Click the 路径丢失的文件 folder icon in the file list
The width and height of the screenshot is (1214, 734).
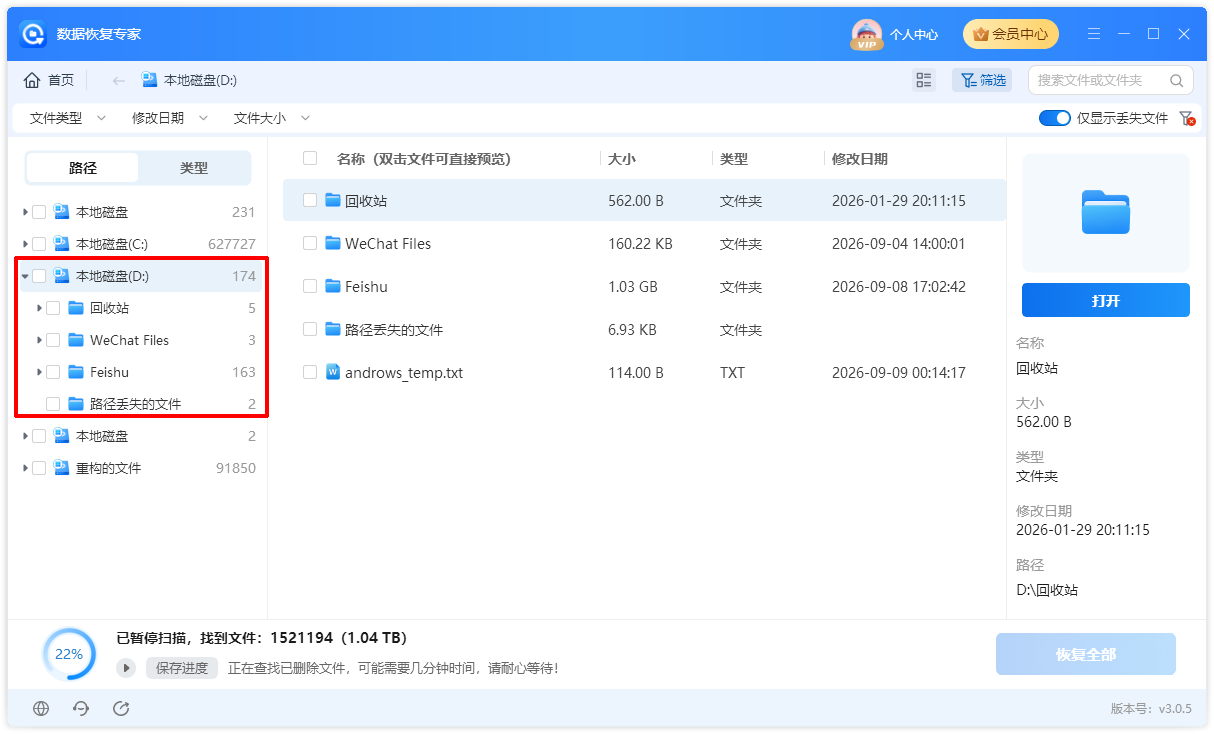pyautogui.click(x=334, y=329)
